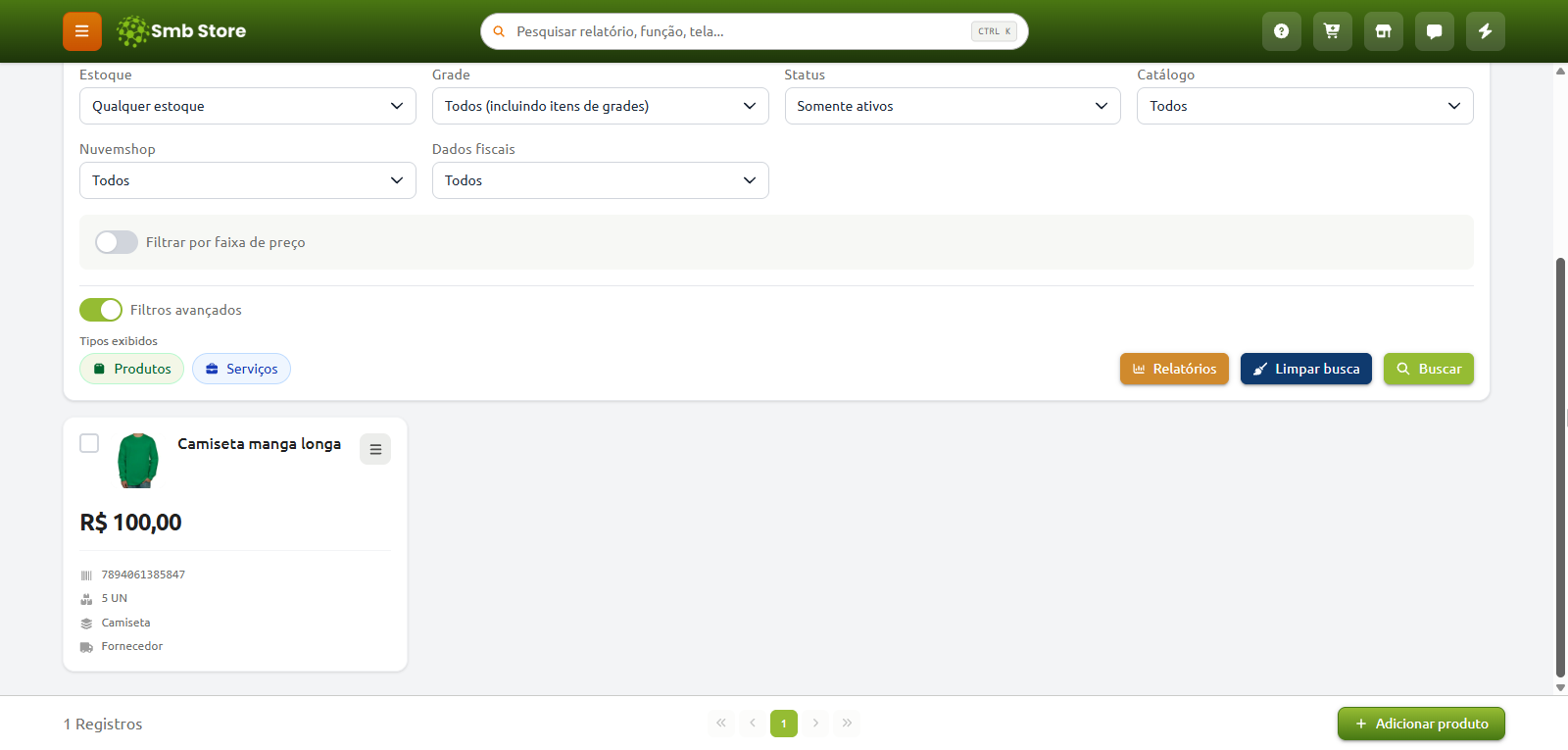Go to the last page arrows
Image resolution: width=1568 pixels, height=750 pixels.
(847, 724)
